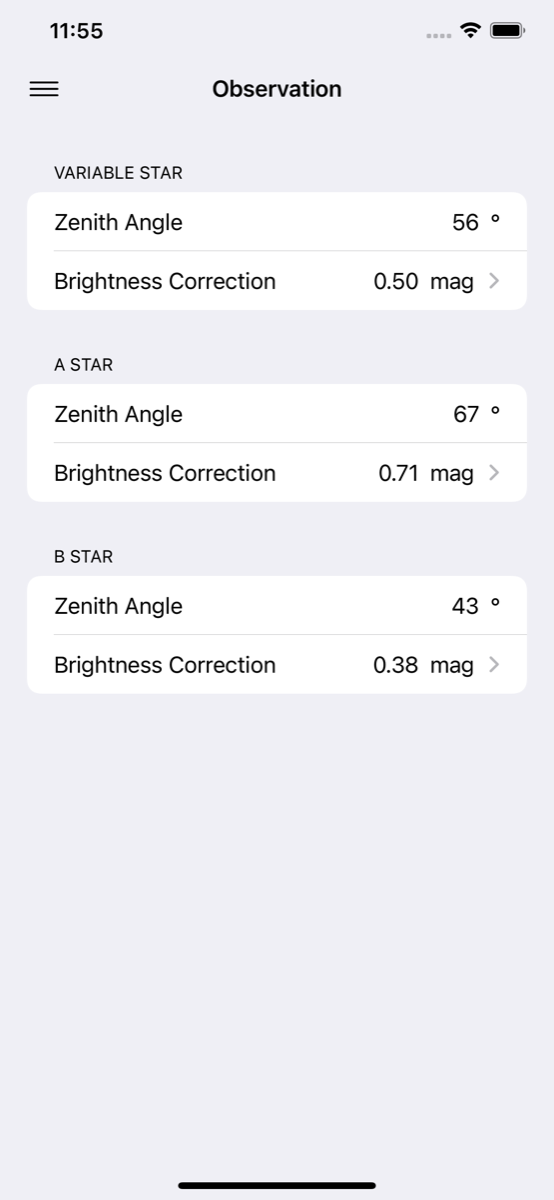Viewport: 554px width, 1200px height.
Task: Open the hamburger menu
Action: [44, 89]
